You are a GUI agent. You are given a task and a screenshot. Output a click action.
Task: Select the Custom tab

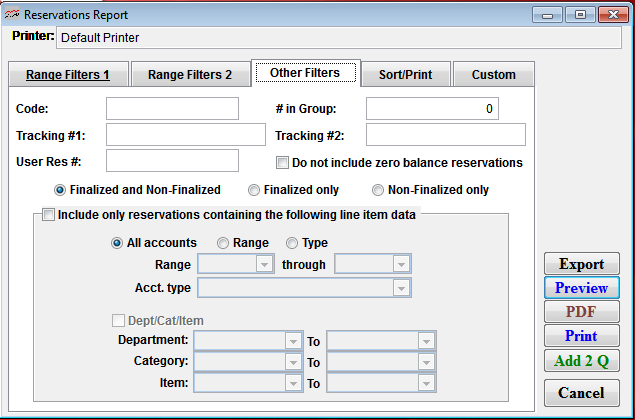pyautogui.click(x=493, y=75)
